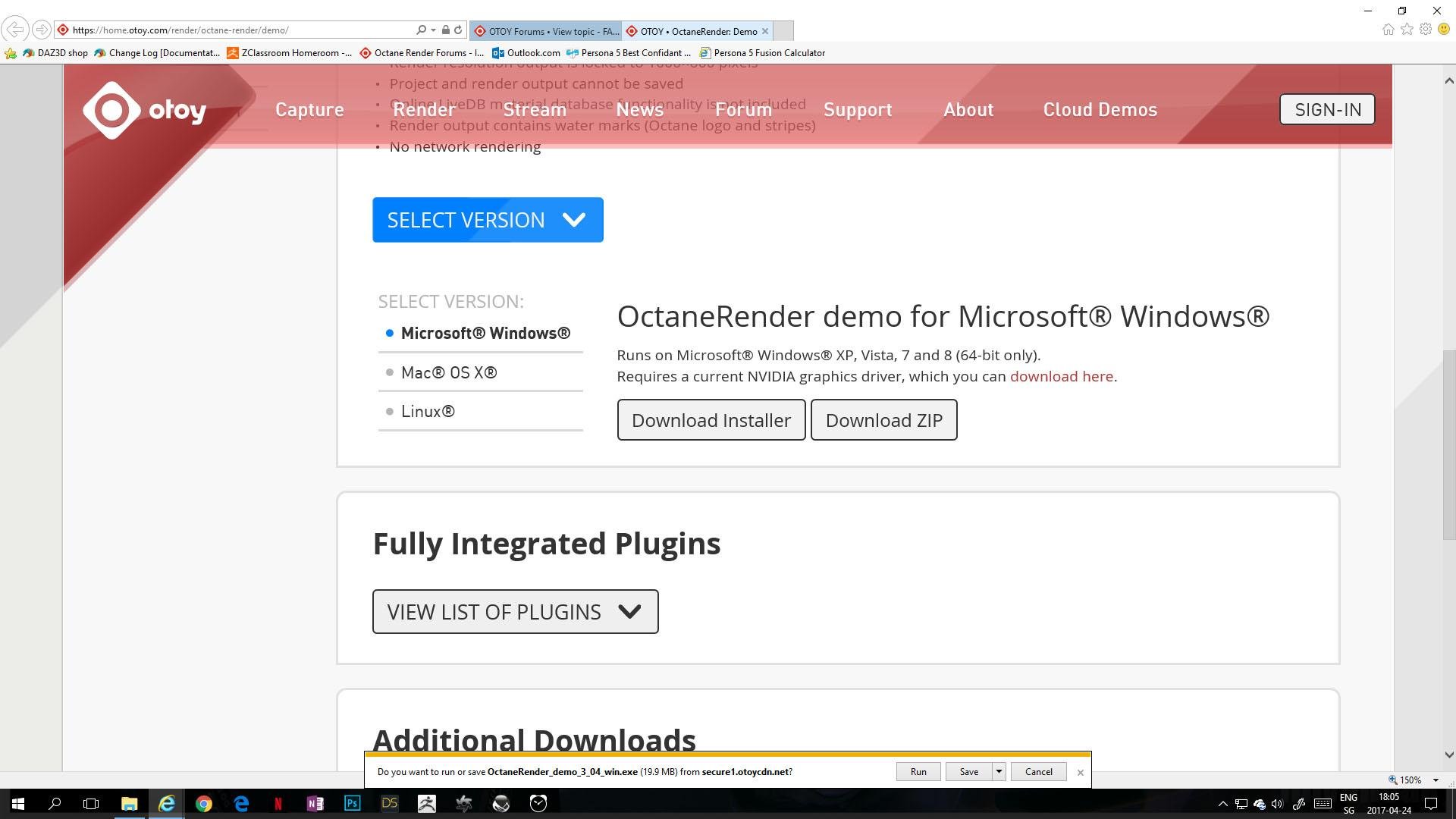Open the address bar autocomplete dropdown arrow
Image resolution: width=1456 pixels, height=819 pixels.
click(433, 30)
